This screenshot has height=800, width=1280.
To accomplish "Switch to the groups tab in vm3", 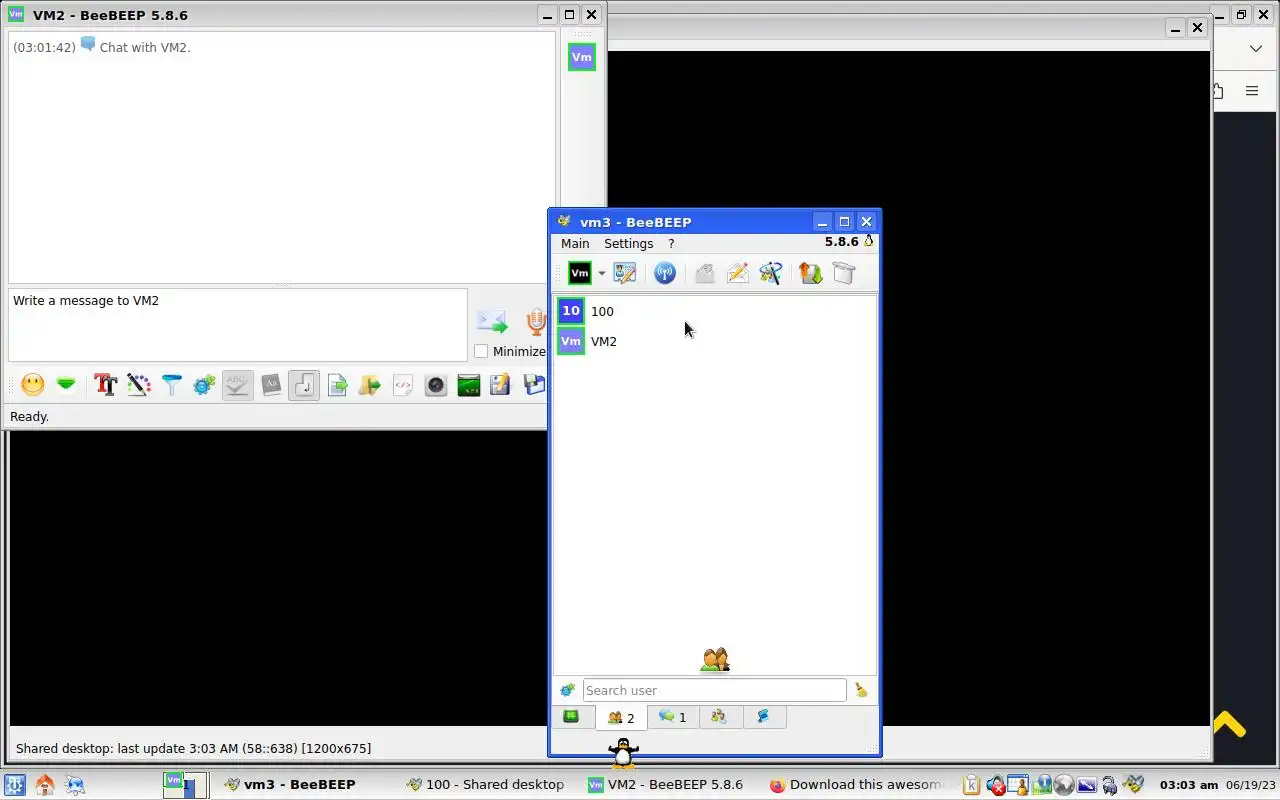I will 719,717.
